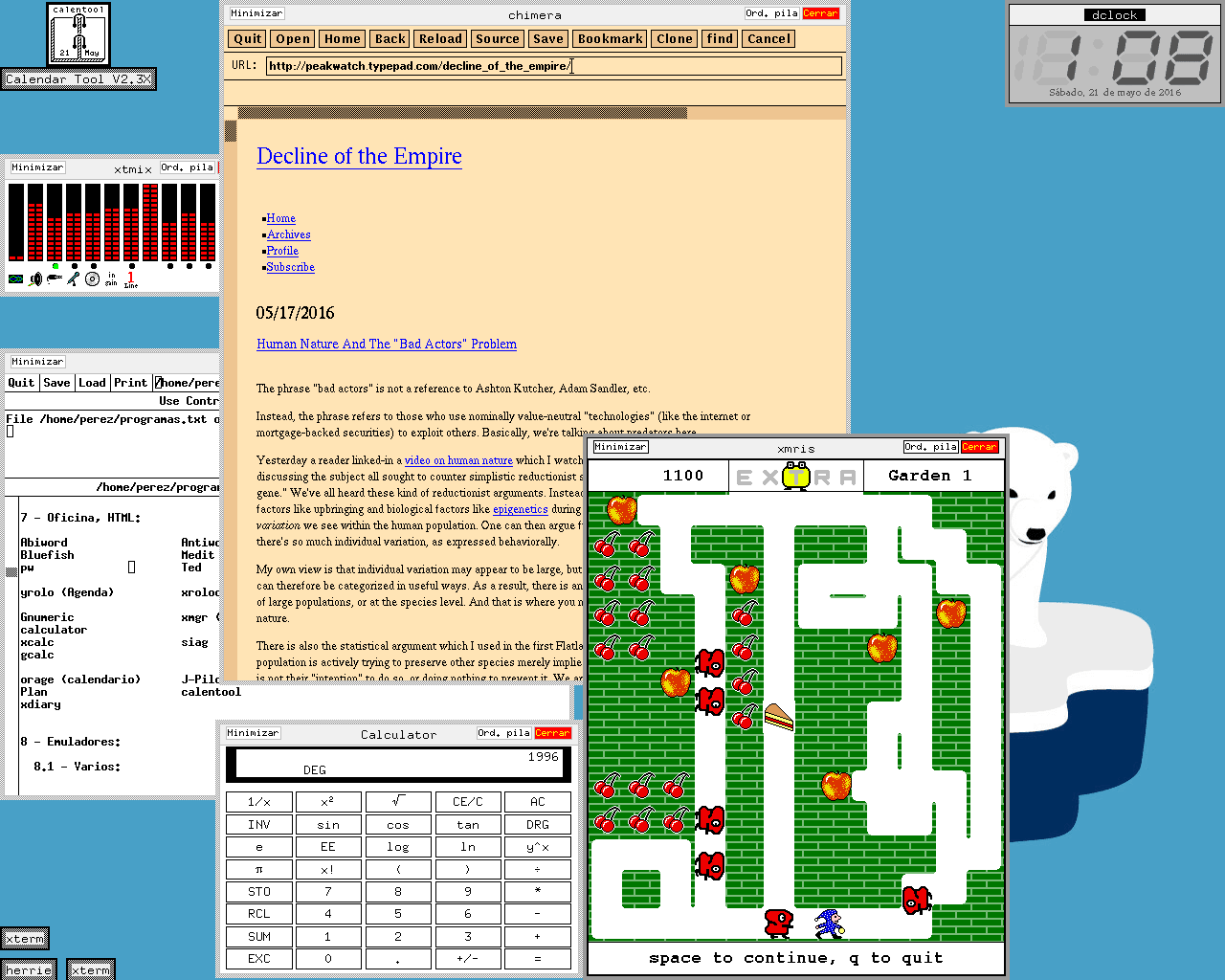Viewport: 1225px width, 980px height.
Task: Adjust the leftmost xtmix volume bar
Action: click(16, 222)
